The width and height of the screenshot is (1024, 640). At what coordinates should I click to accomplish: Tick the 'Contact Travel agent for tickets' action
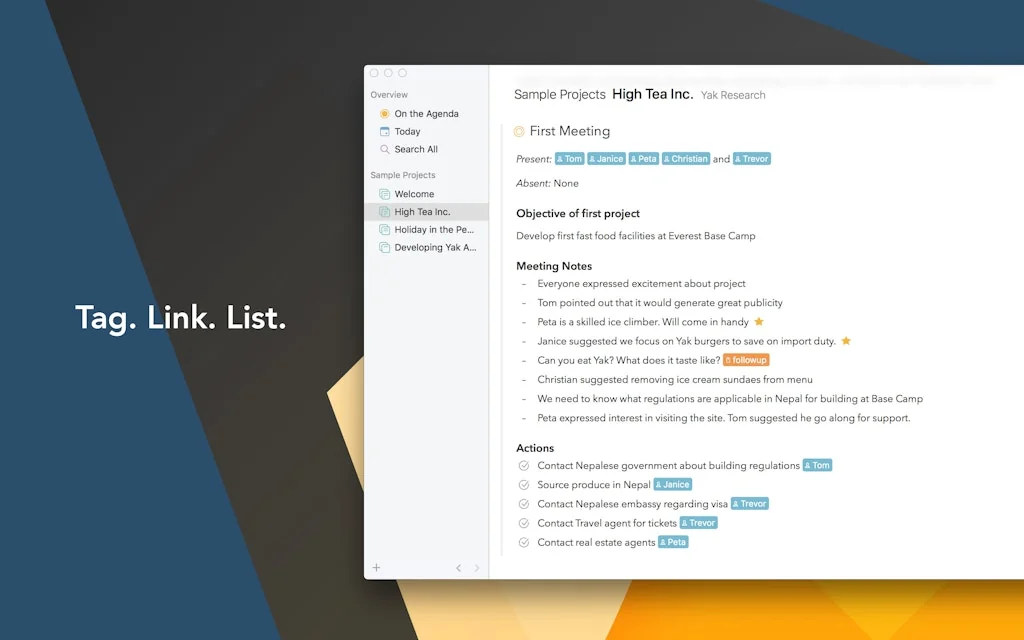523,523
